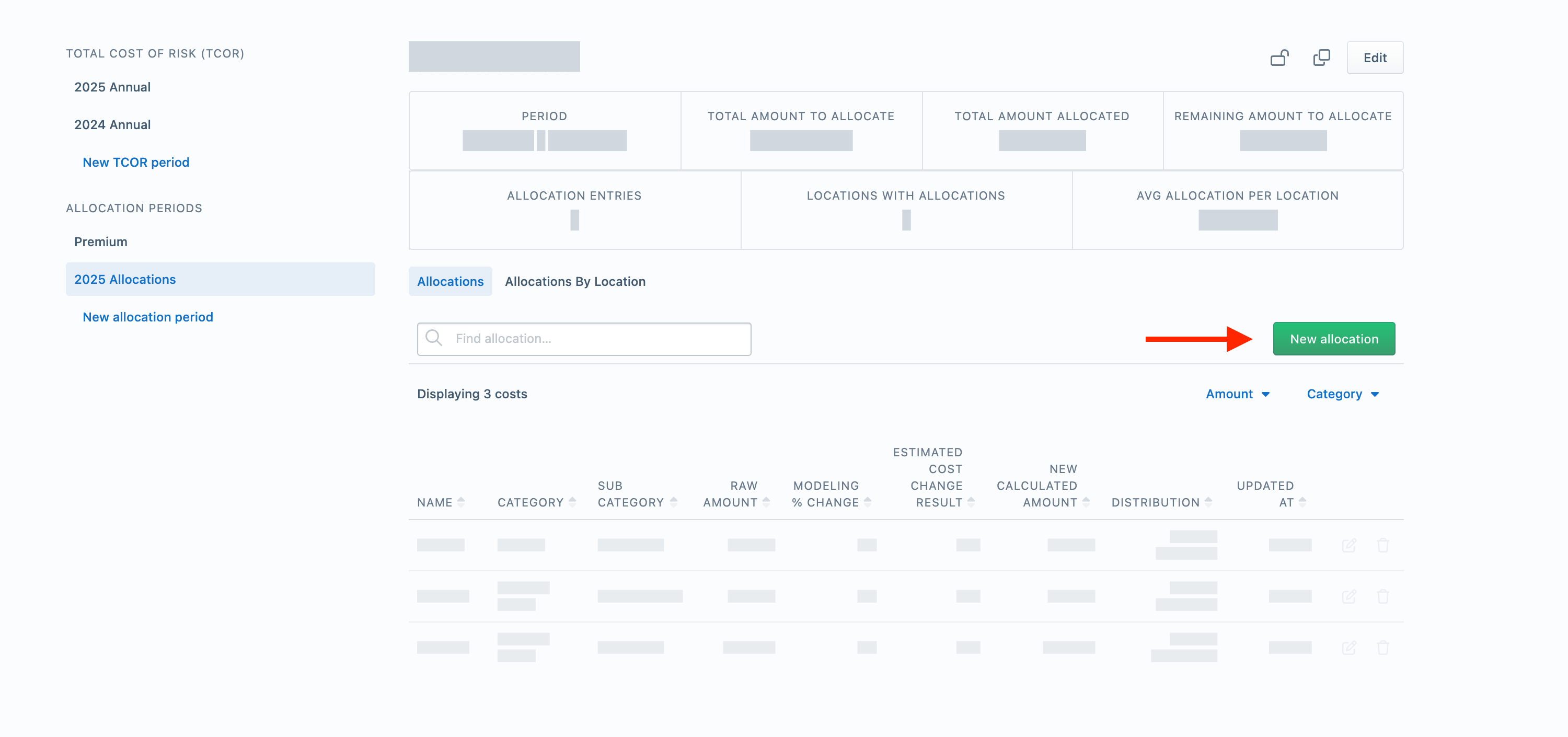Click edit pencil icon in second allocation row
Viewport: 1568px width, 737px height.
pos(1349,596)
